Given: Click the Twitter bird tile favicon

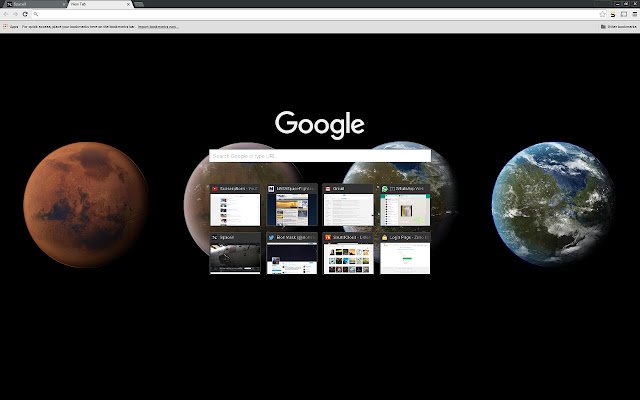Looking at the screenshot, I should coord(271,237).
